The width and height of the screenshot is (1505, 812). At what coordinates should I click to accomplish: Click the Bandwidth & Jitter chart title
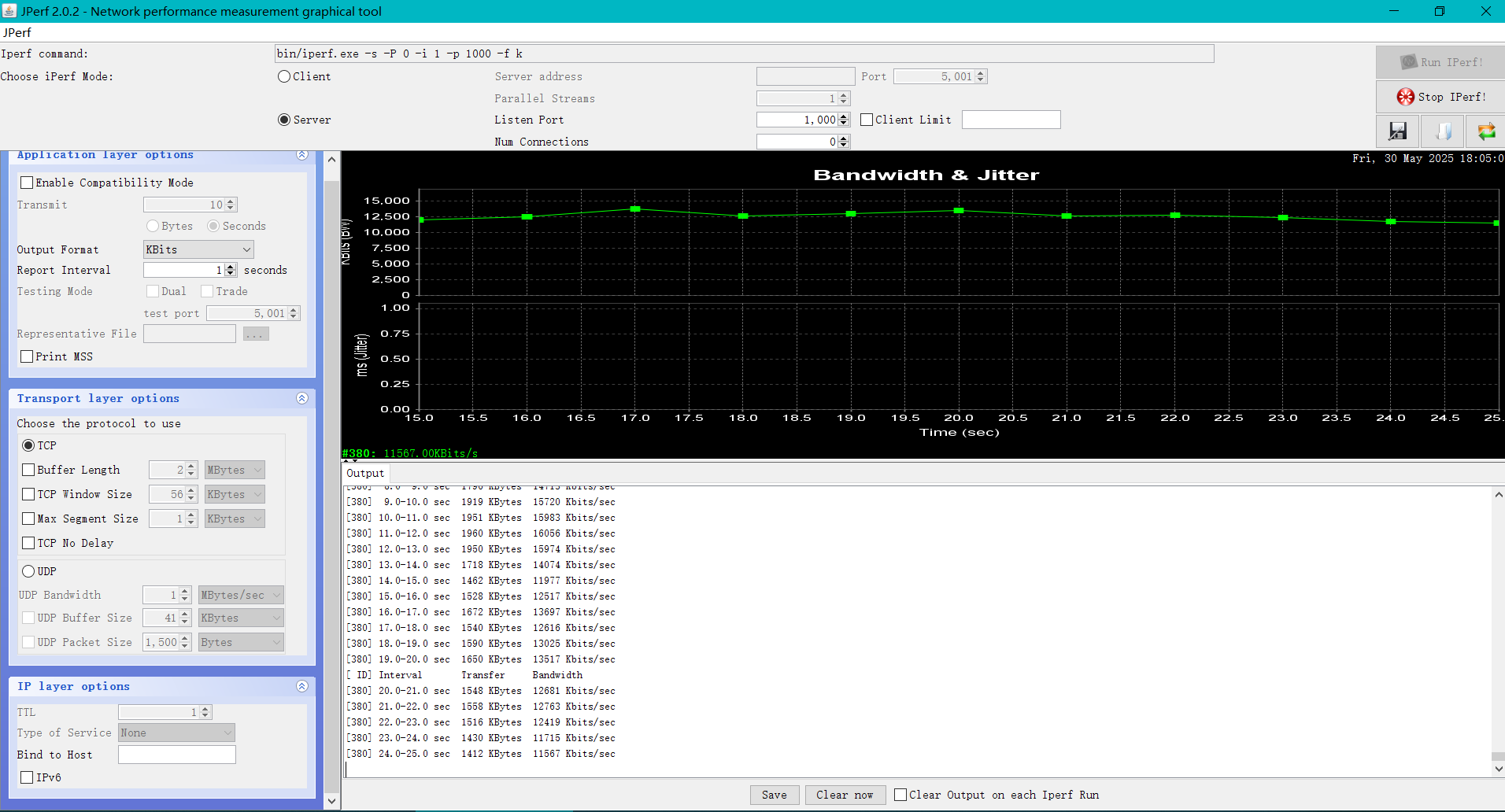[x=926, y=175]
